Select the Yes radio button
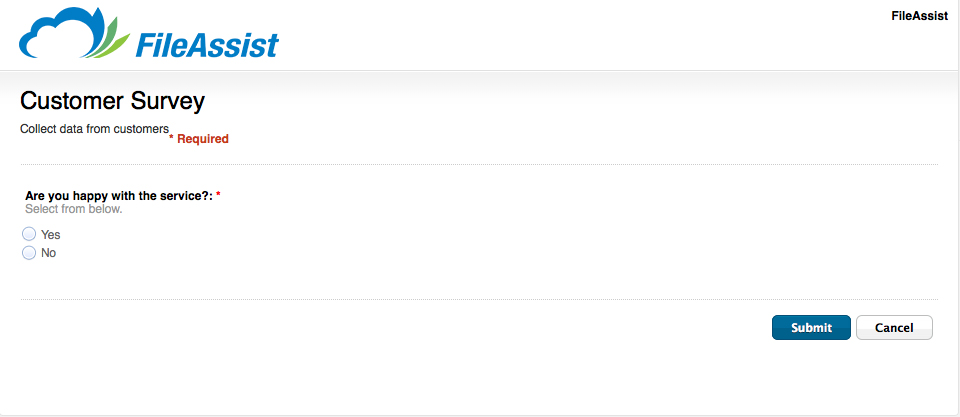 29,234
